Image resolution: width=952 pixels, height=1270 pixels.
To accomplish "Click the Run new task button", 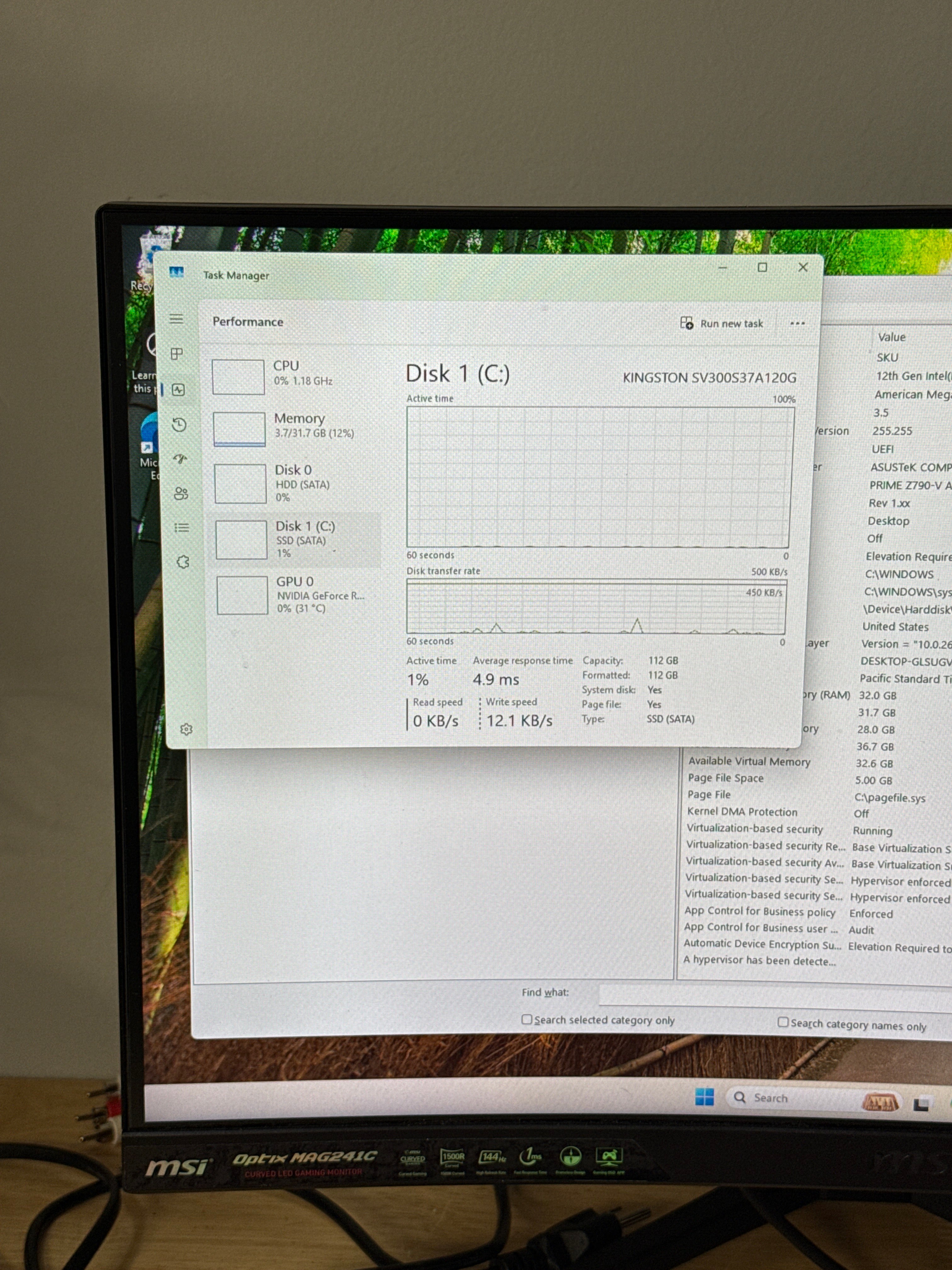I will point(722,323).
